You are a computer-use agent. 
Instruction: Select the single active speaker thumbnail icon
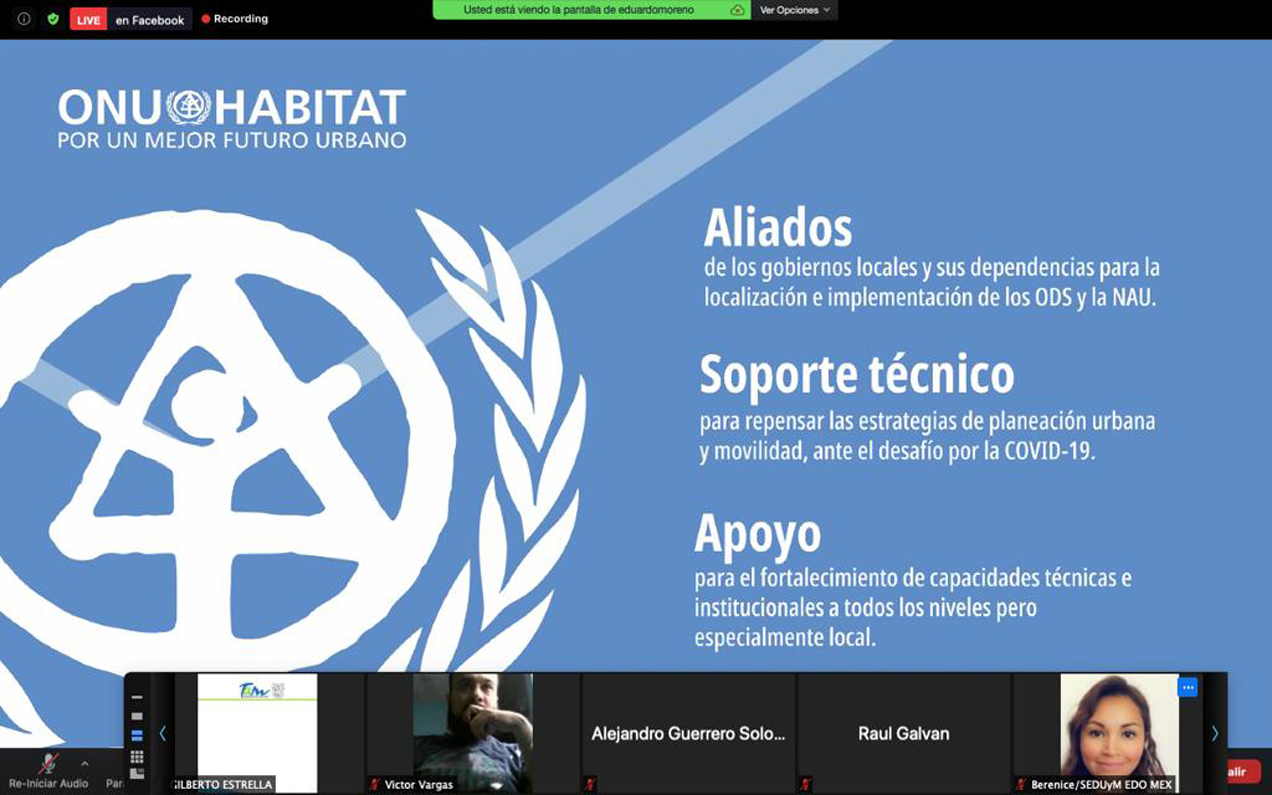137,716
